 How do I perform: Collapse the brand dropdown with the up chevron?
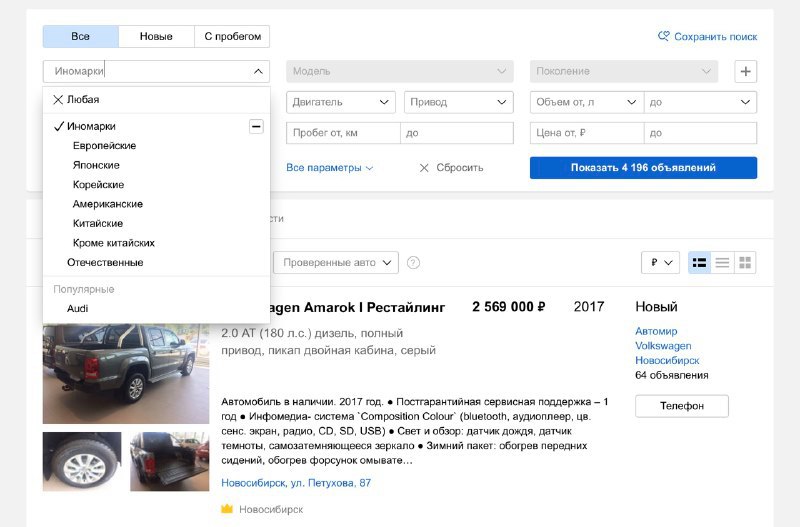click(x=258, y=71)
